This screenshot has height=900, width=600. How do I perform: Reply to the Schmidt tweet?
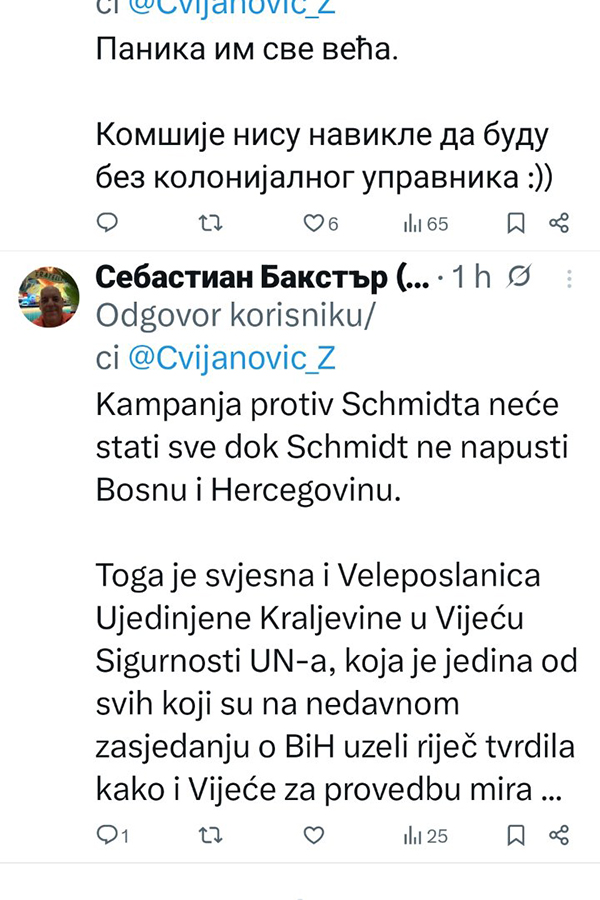pos(107,835)
